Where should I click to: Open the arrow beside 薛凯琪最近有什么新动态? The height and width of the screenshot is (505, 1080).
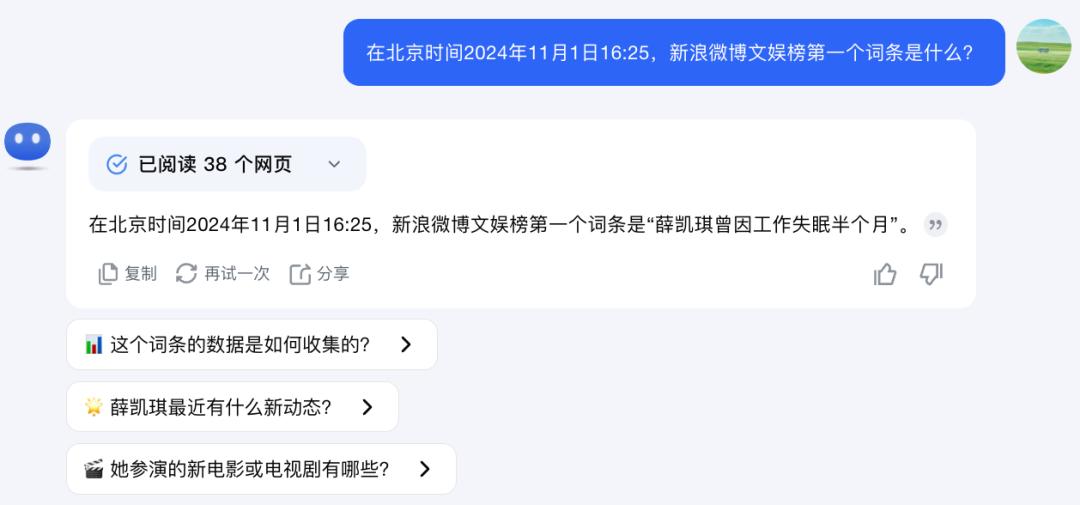coord(367,407)
